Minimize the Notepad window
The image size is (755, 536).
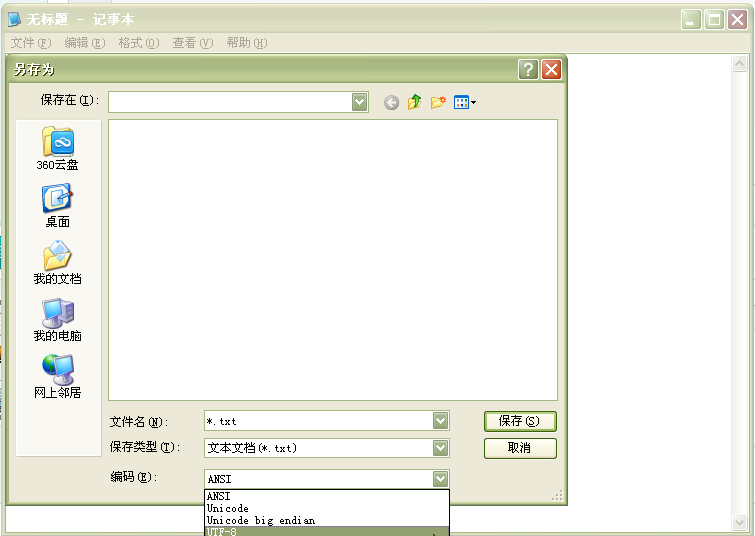click(x=691, y=20)
